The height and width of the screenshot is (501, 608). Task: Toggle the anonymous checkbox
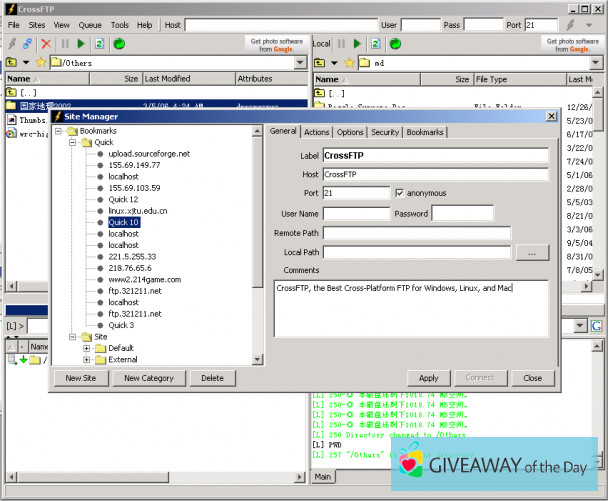tap(400, 193)
